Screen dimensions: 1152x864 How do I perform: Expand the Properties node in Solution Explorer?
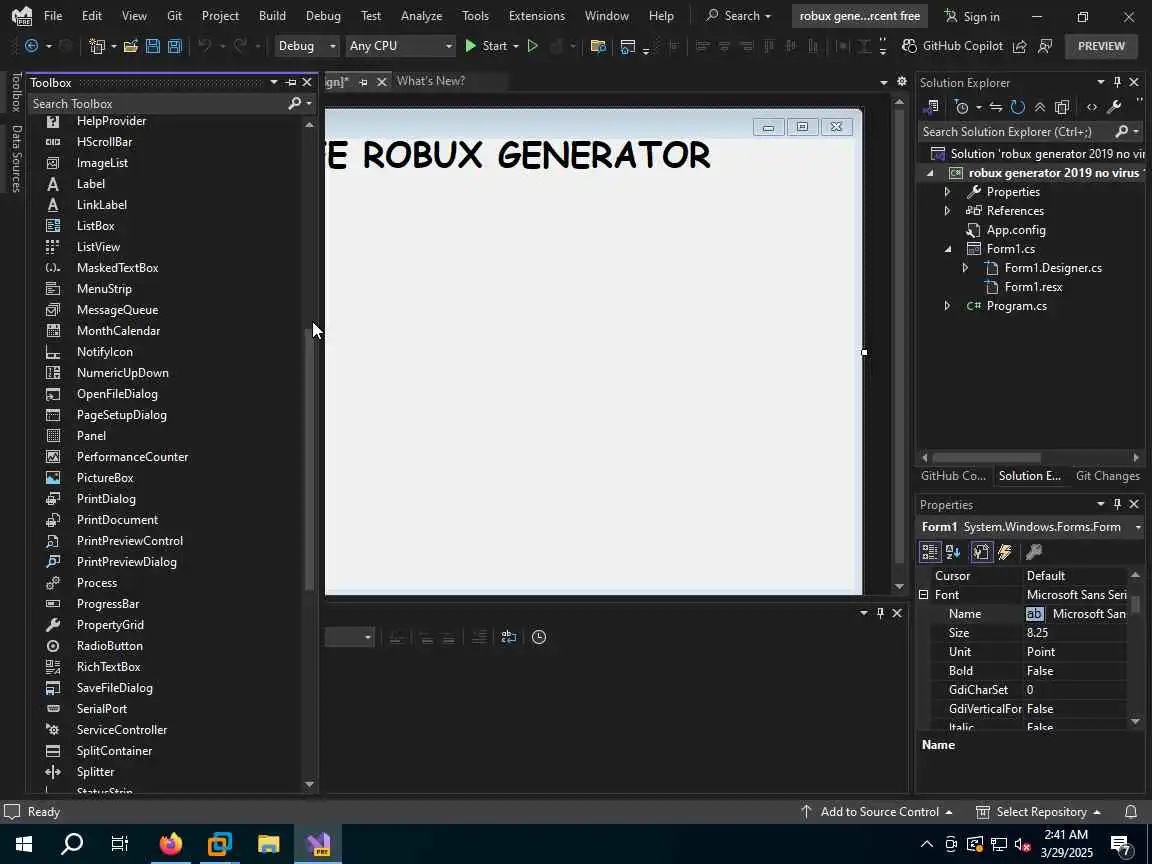coord(947,192)
